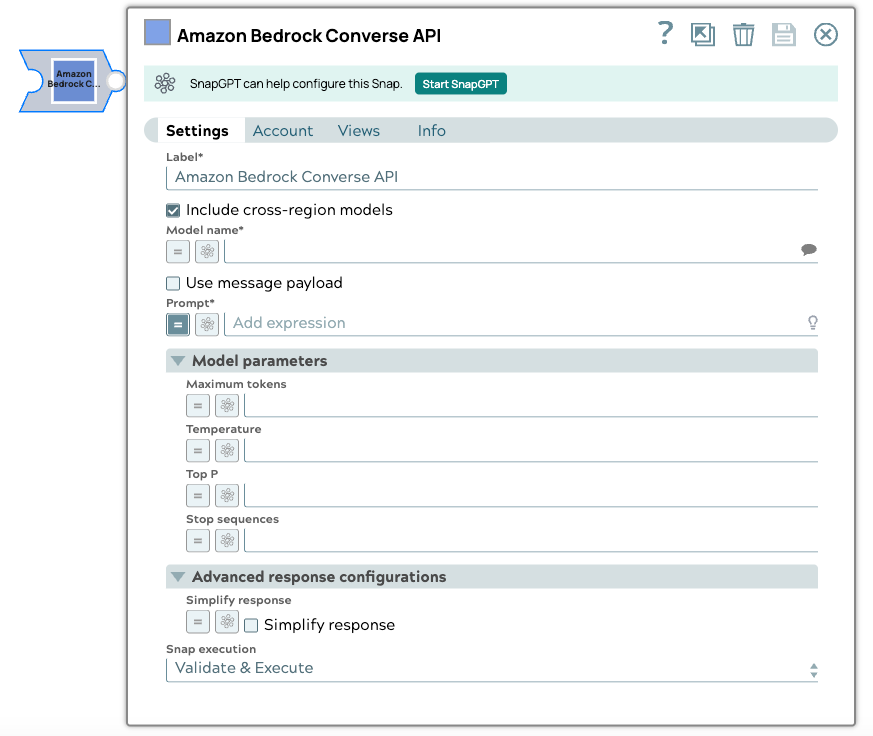Viewport: 873px width, 736px height.
Task: Click the lightbulb hint icon near Prompt
Action: (813, 322)
